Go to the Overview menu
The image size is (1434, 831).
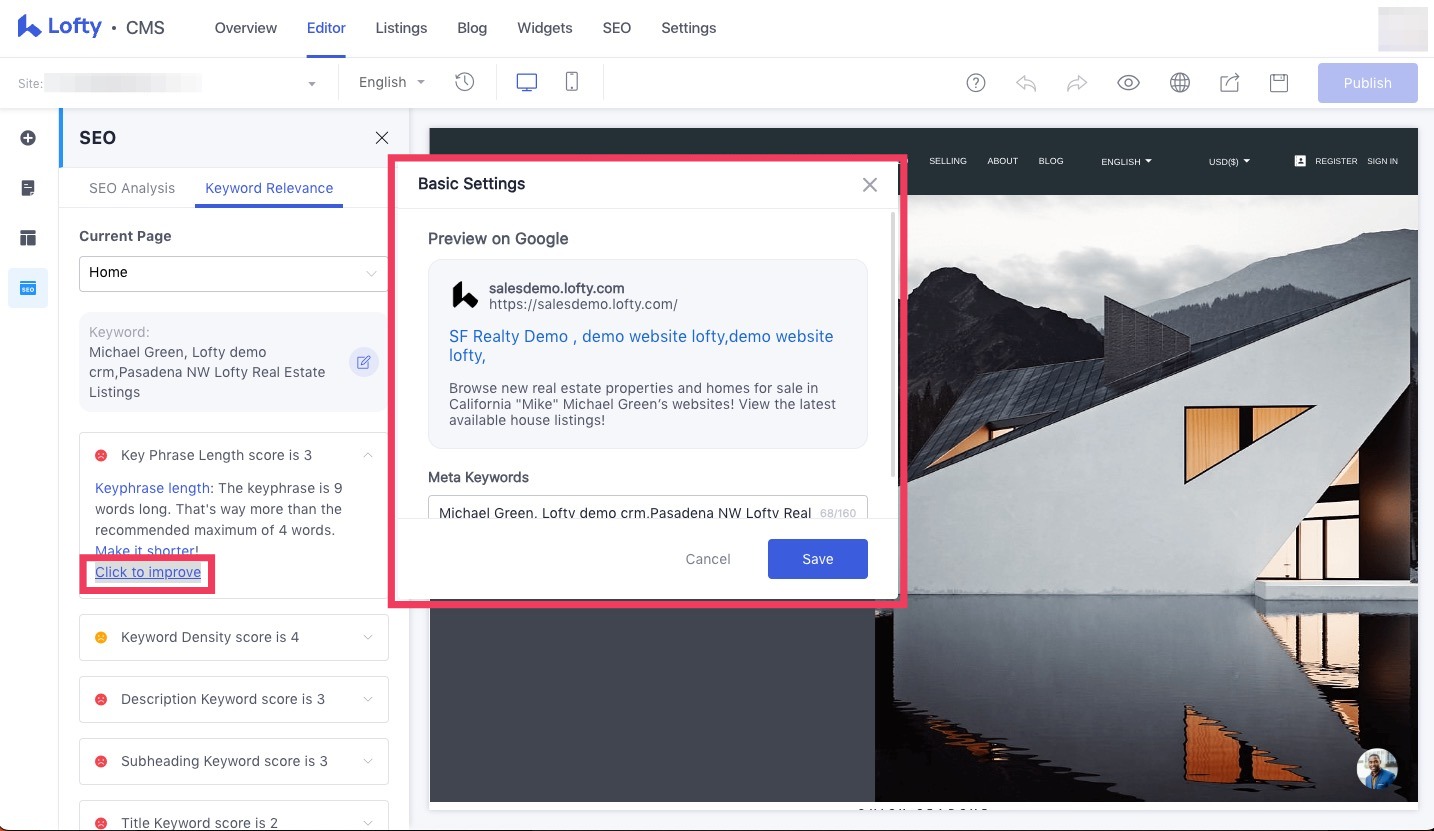click(x=246, y=28)
